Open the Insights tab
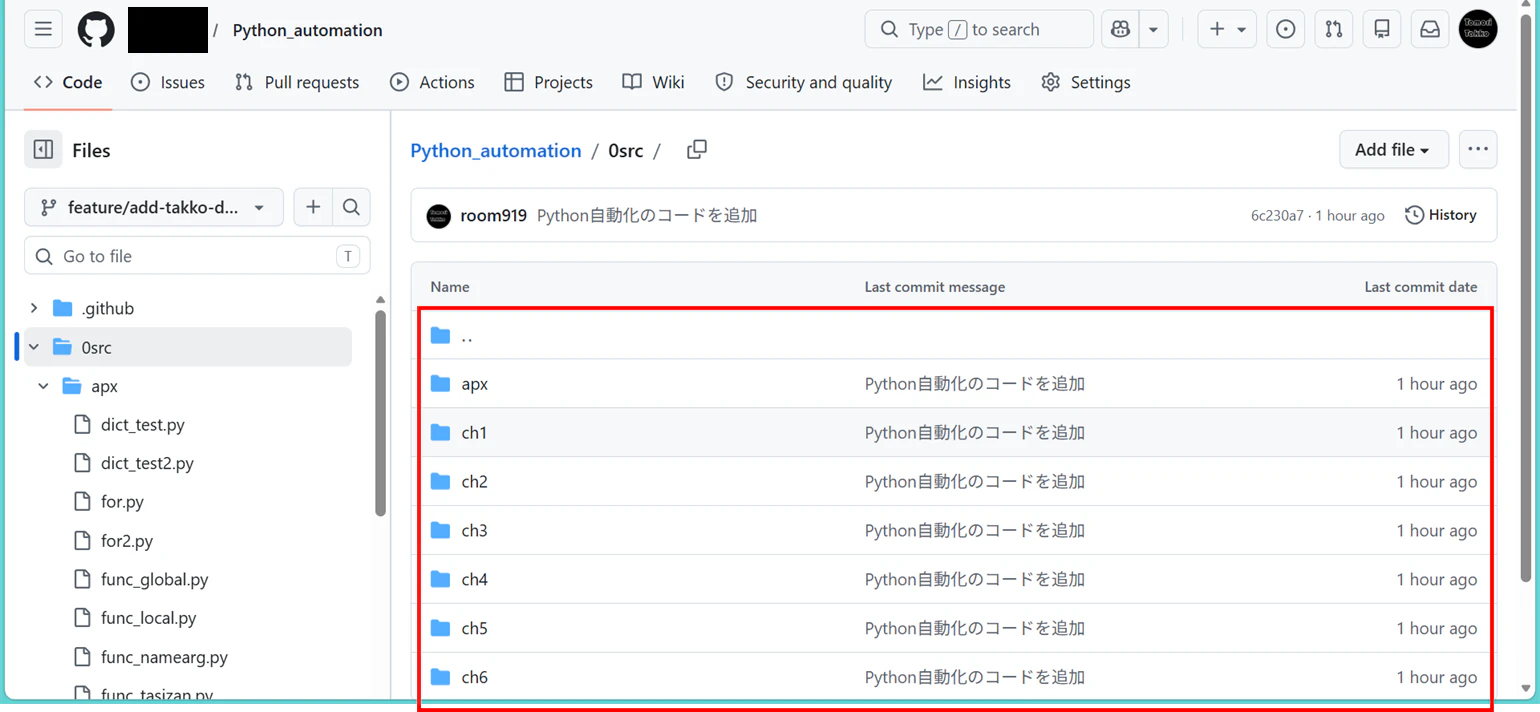The width and height of the screenshot is (1540, 712). 967,82
